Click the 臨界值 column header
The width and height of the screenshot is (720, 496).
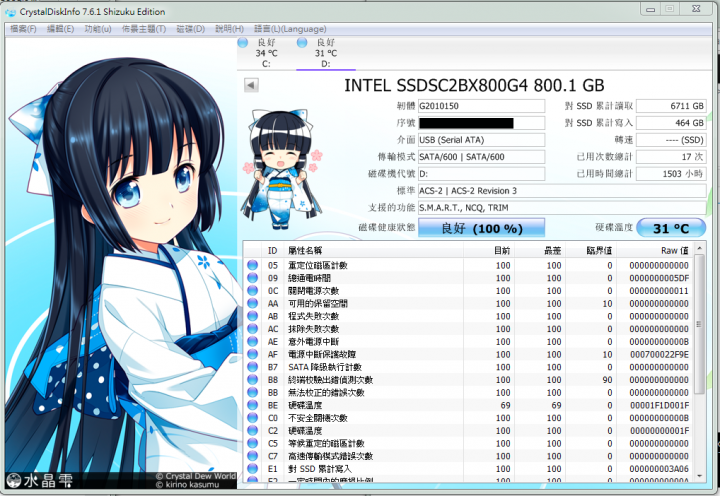pyautogui.click(x=591, y=250)
